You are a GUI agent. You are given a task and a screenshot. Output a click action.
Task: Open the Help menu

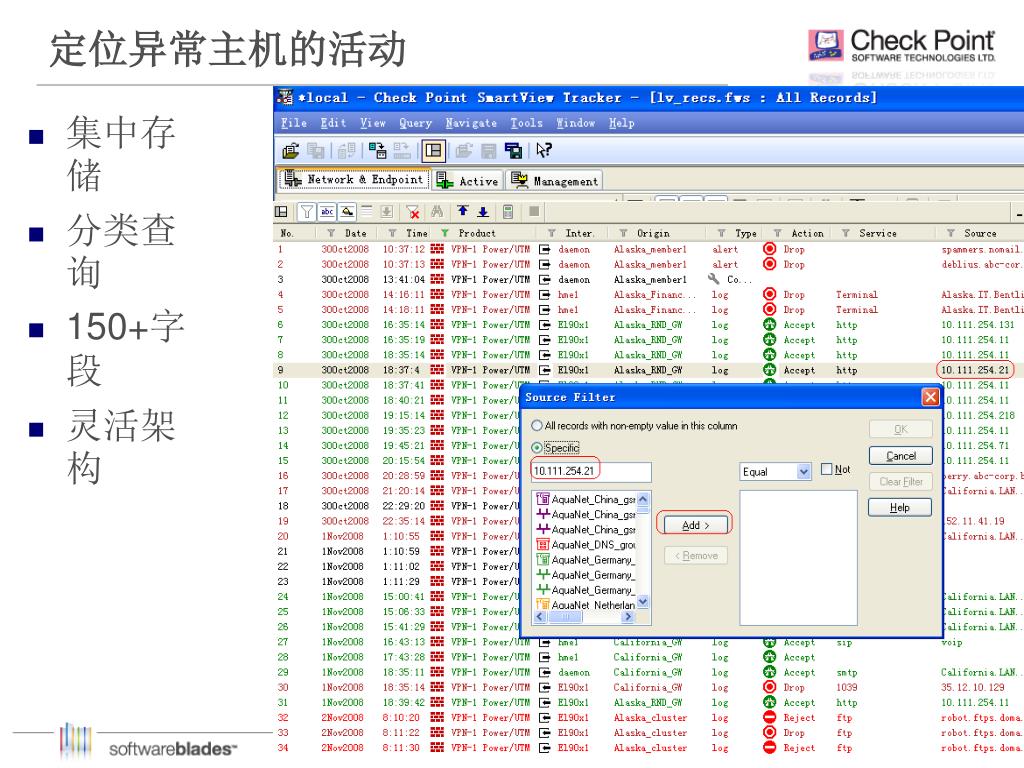pyautogui.click(x=622, y=123)
